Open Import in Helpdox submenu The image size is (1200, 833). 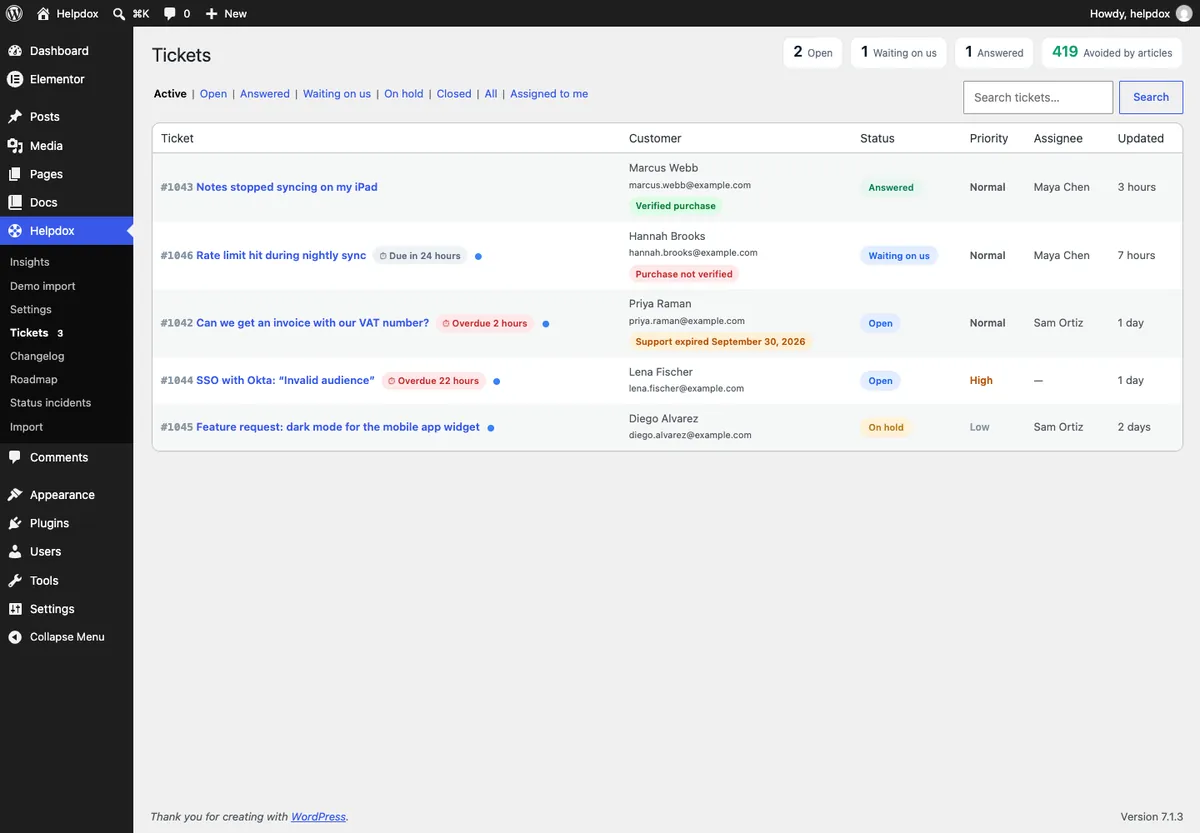27,427
